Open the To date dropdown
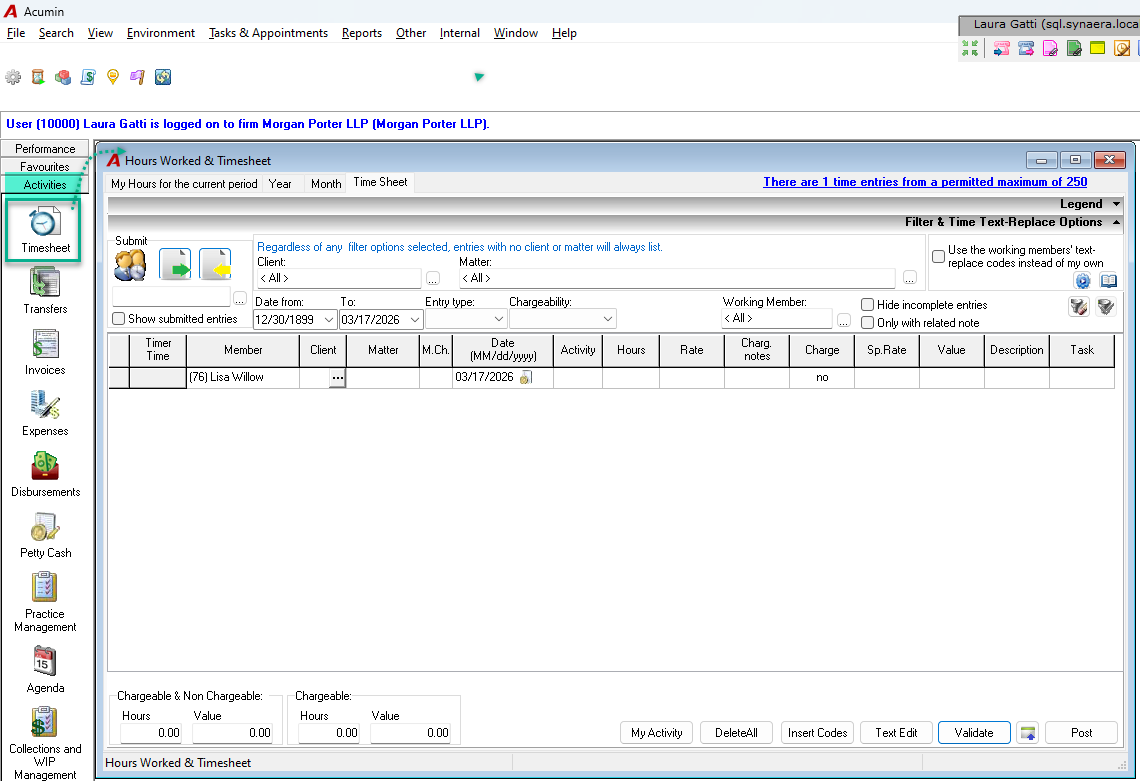Viewport: 1140px width, 781px height. 414,319
